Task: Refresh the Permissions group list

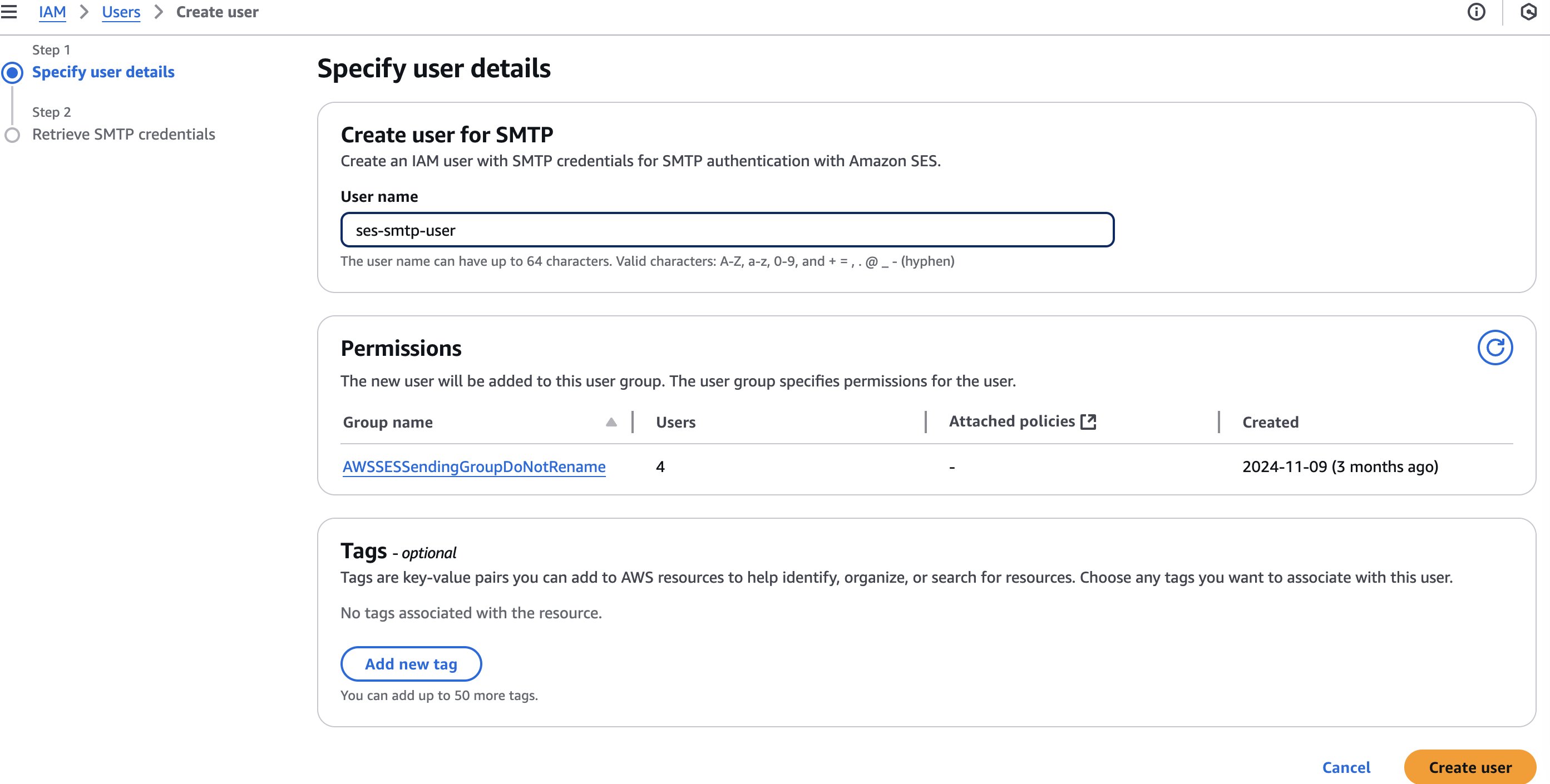Action: [1494, 348]
